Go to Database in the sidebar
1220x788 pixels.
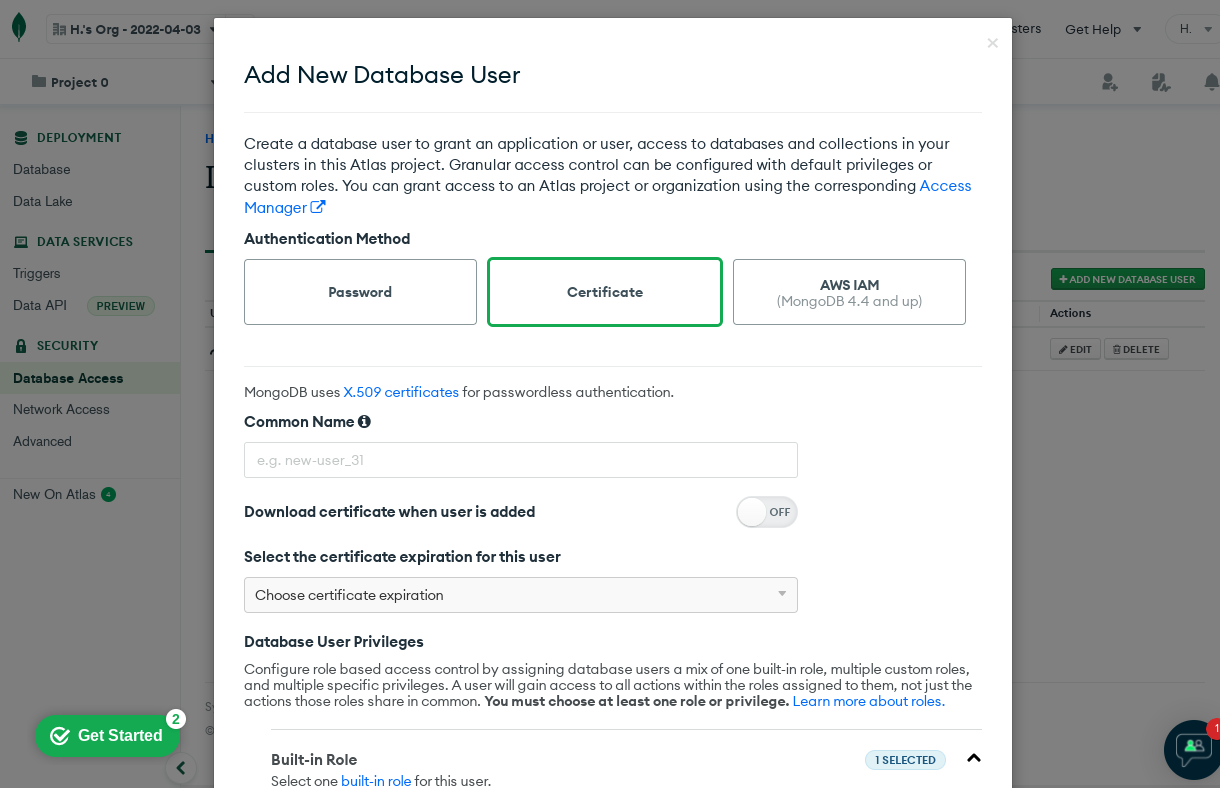[x=42, y=169]
